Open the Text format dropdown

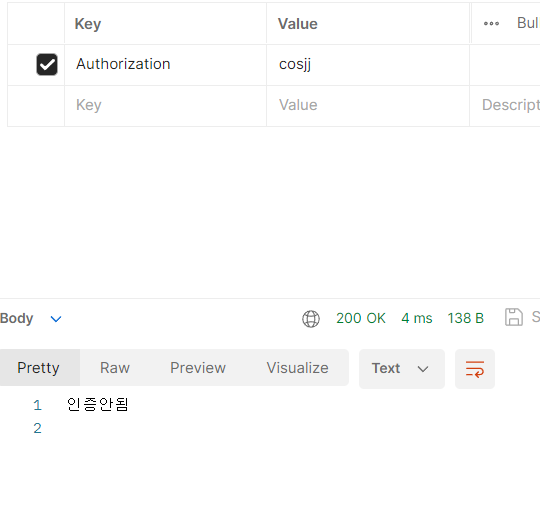pos(402,369)
